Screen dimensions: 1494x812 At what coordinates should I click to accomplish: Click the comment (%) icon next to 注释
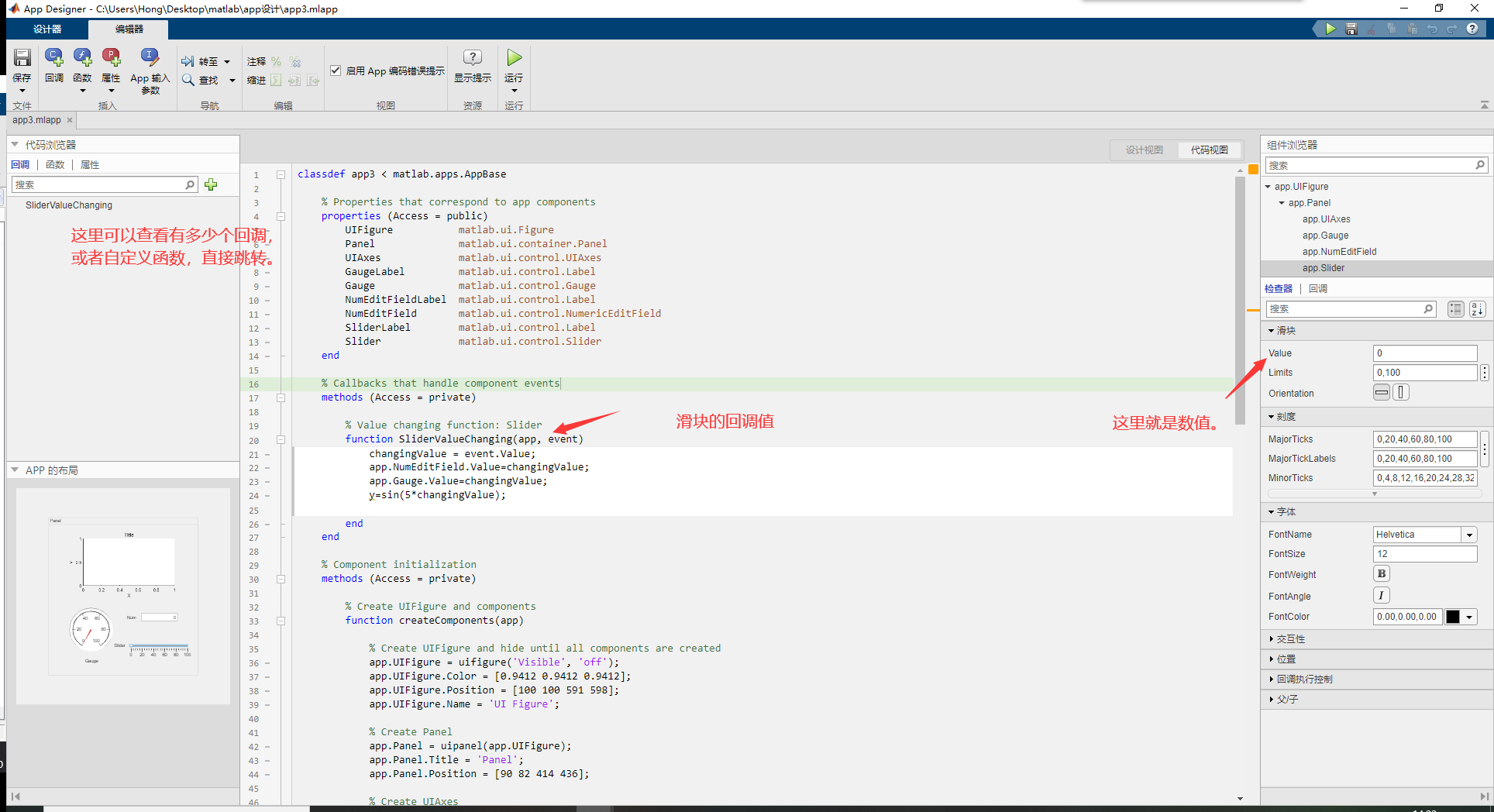pos(276,61)
